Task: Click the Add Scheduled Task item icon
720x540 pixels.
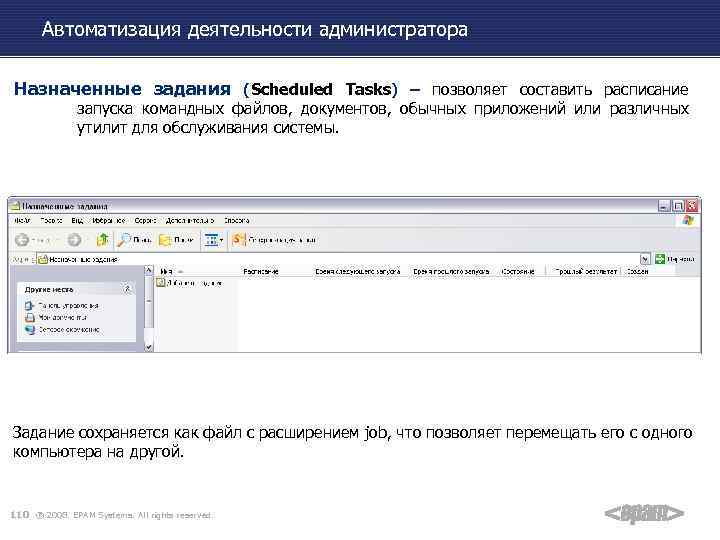Action: click(x=161, y=283)
